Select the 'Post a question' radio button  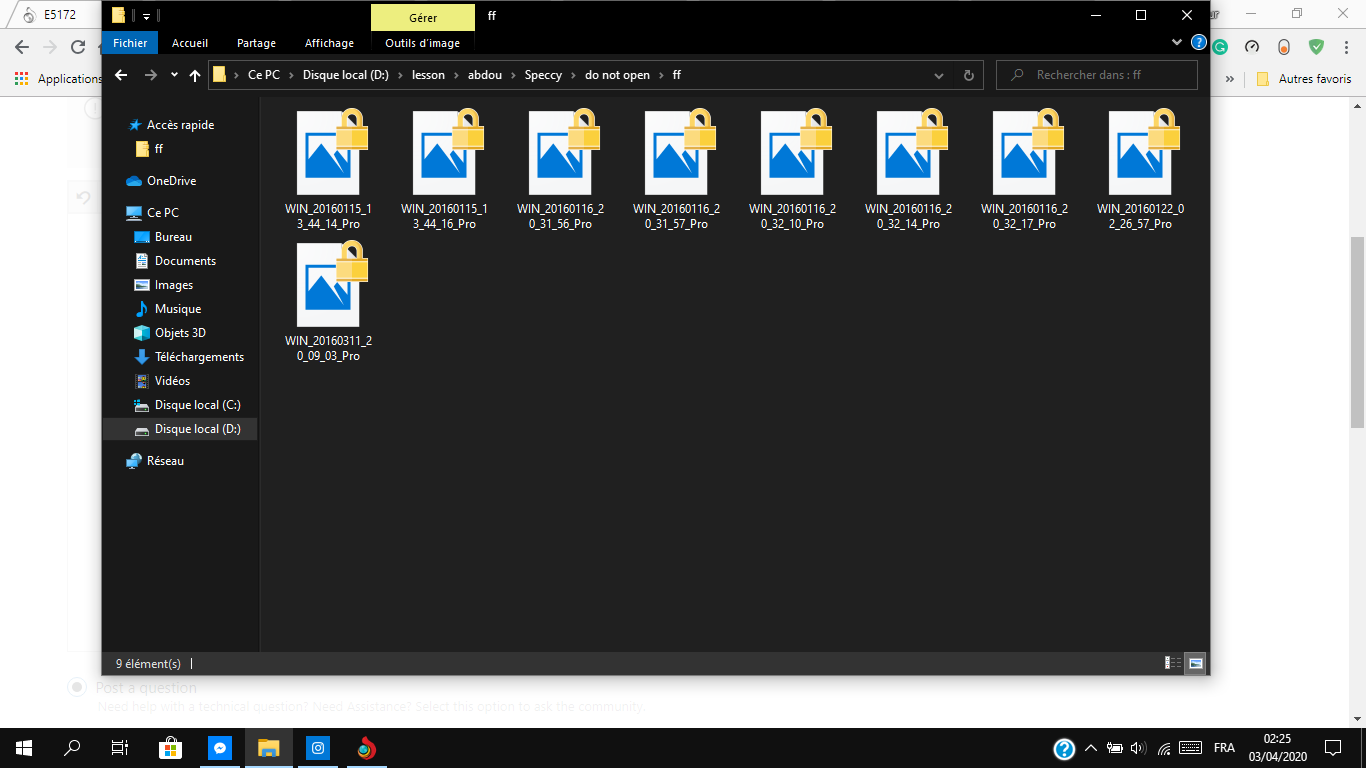pos(76,687)
